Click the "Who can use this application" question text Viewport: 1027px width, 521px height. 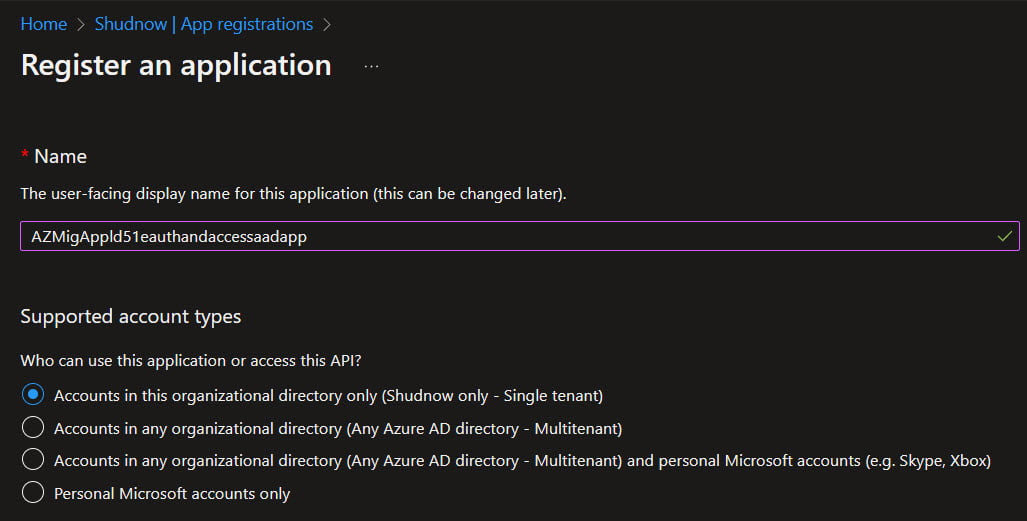coord(191,360)
